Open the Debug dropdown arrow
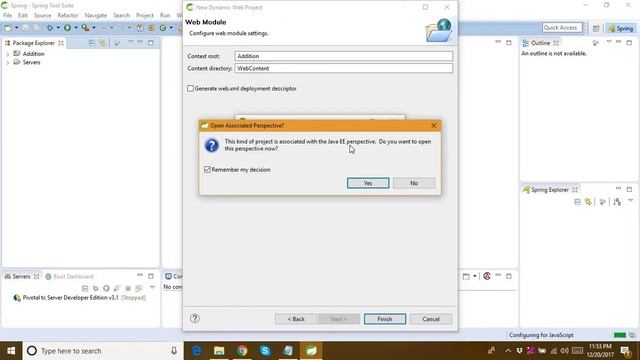Image resolution: width=640 pixels, height=360 pixels. (x=58, y=28)
